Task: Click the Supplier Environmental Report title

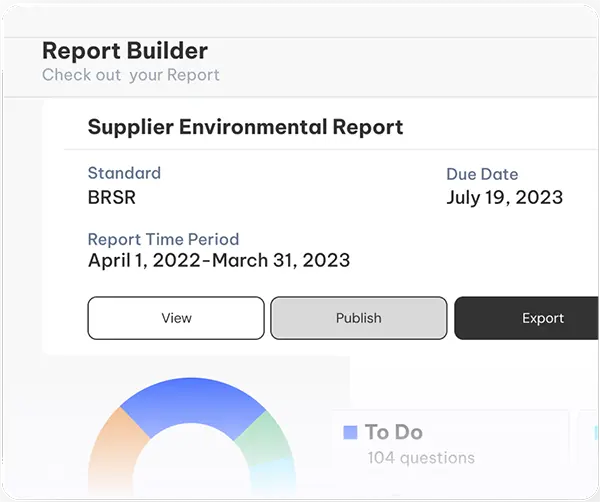Action: coord(245,127)
